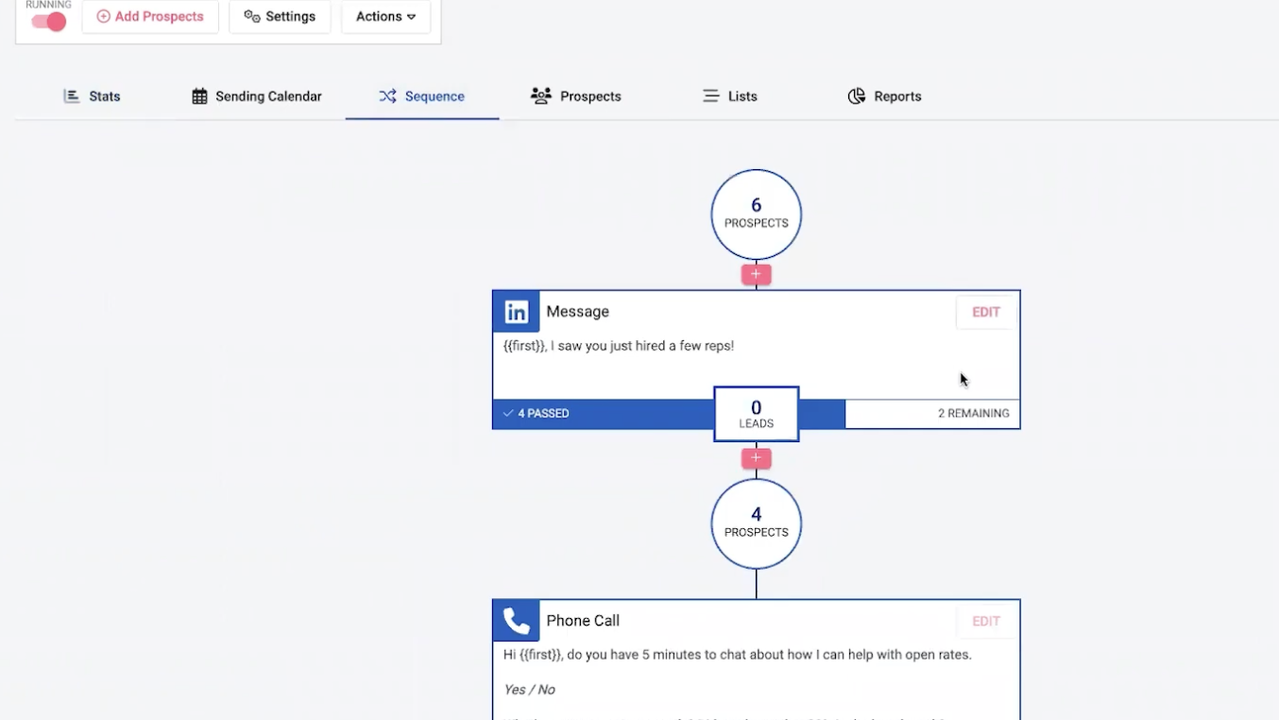The width and height of the screenshot is (1279, 720).
Task: Edit the Phone Call step
Action: pos(985,621)
